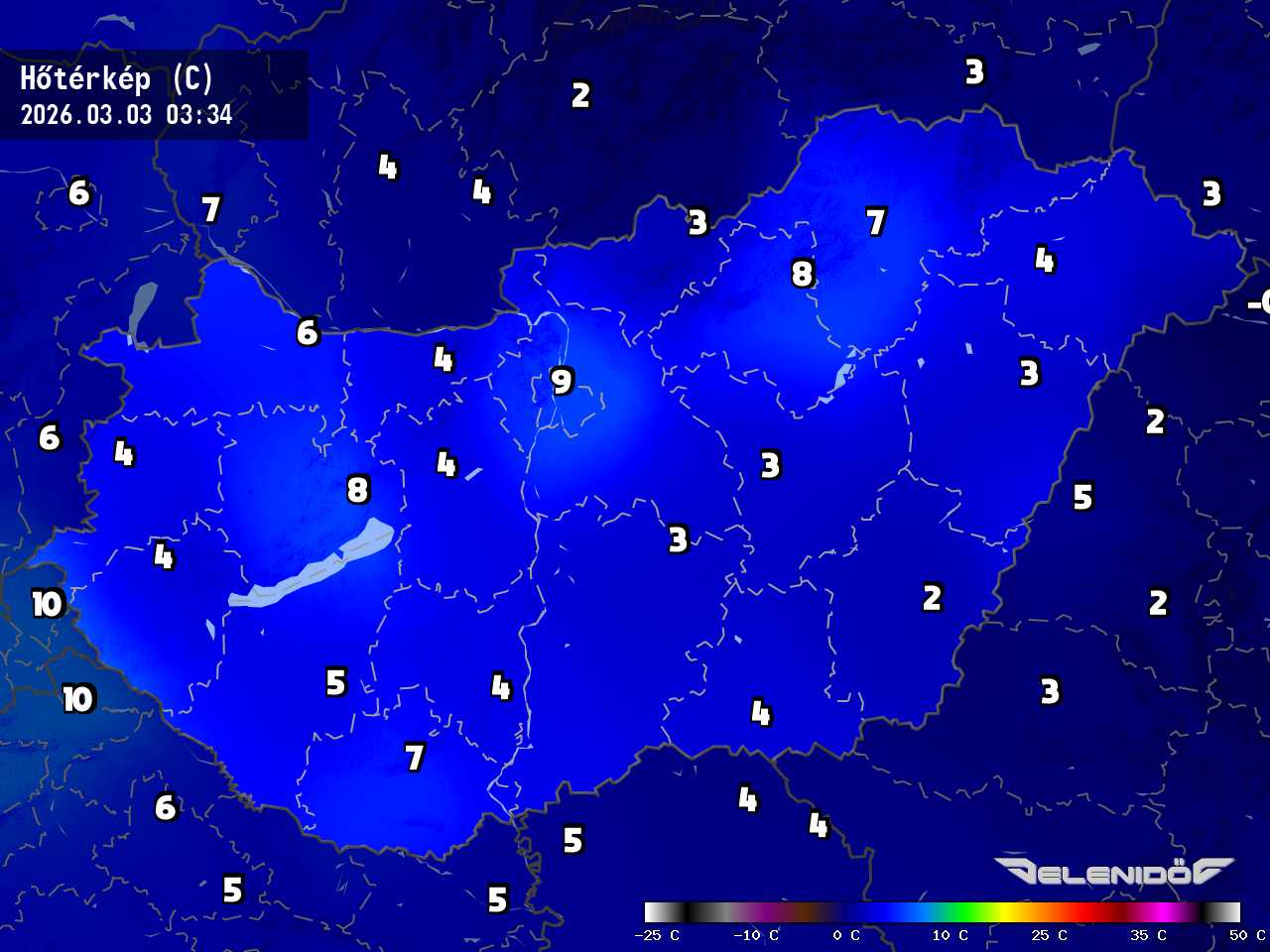Select the 7 label near the southern border
The image size is (1270, 952).
tap(415, 758)
